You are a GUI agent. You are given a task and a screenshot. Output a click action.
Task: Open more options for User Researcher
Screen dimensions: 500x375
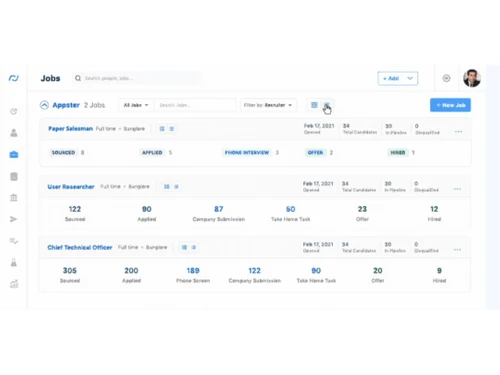click(457, 189)
